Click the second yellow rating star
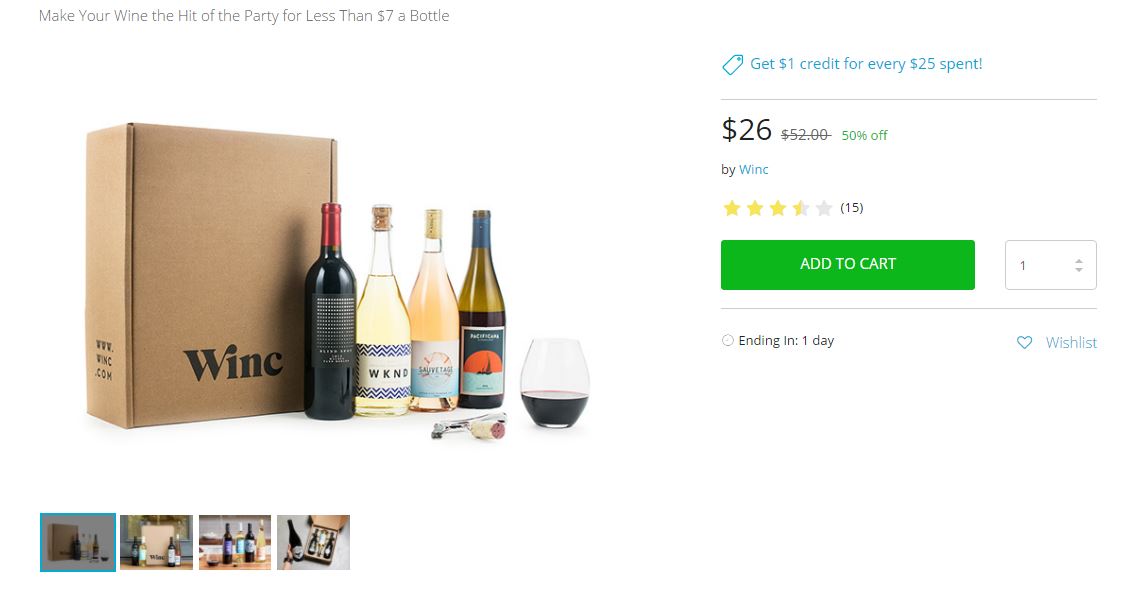This screenshot has width=1126, height=608. (x=754, y=208)
